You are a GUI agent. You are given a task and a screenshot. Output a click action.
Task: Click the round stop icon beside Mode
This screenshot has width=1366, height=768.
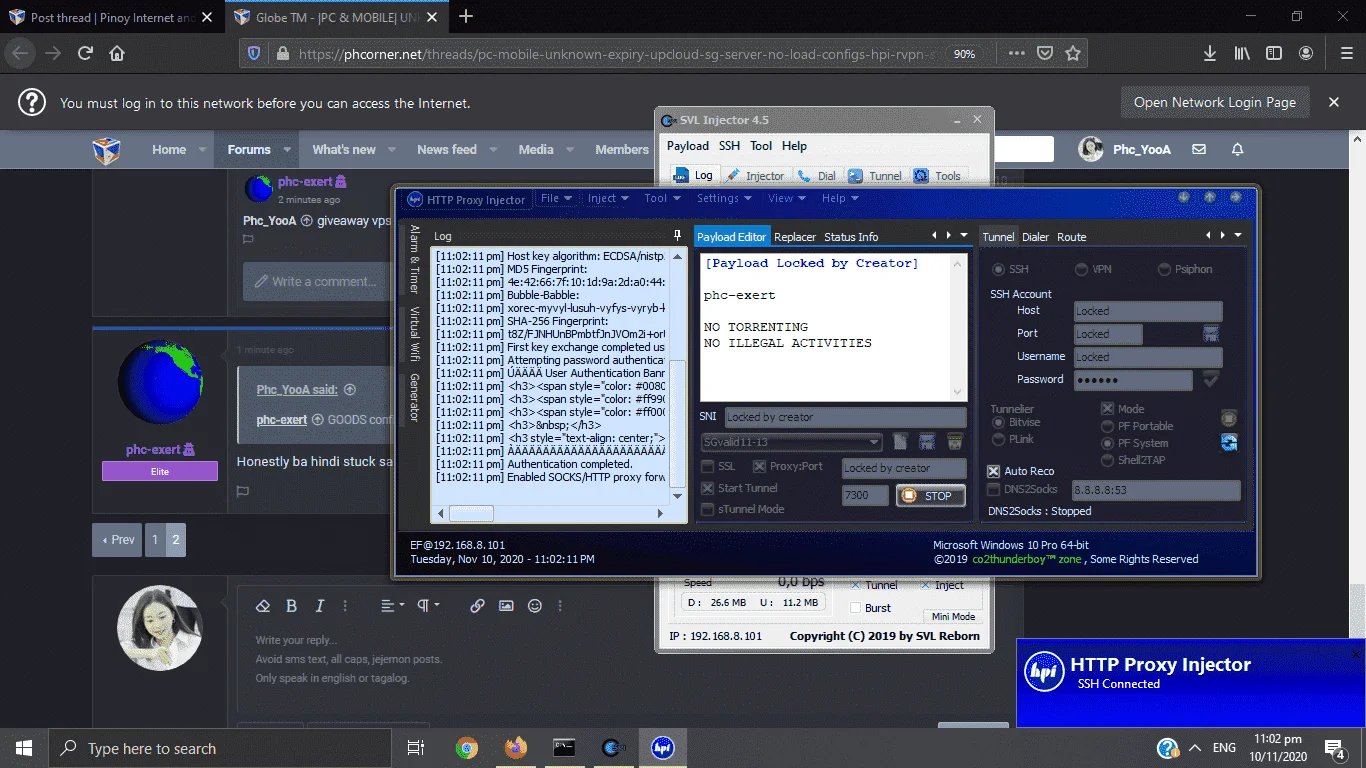(x=1229, y=418)
